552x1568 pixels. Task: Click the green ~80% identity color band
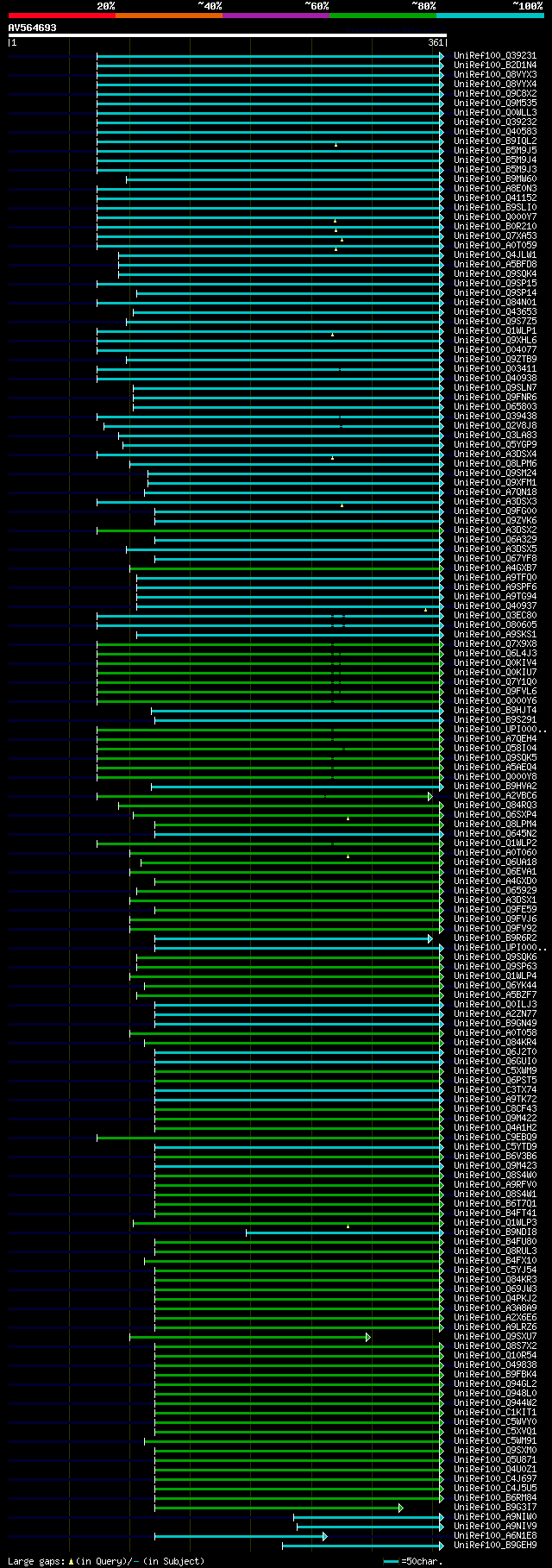382,15
